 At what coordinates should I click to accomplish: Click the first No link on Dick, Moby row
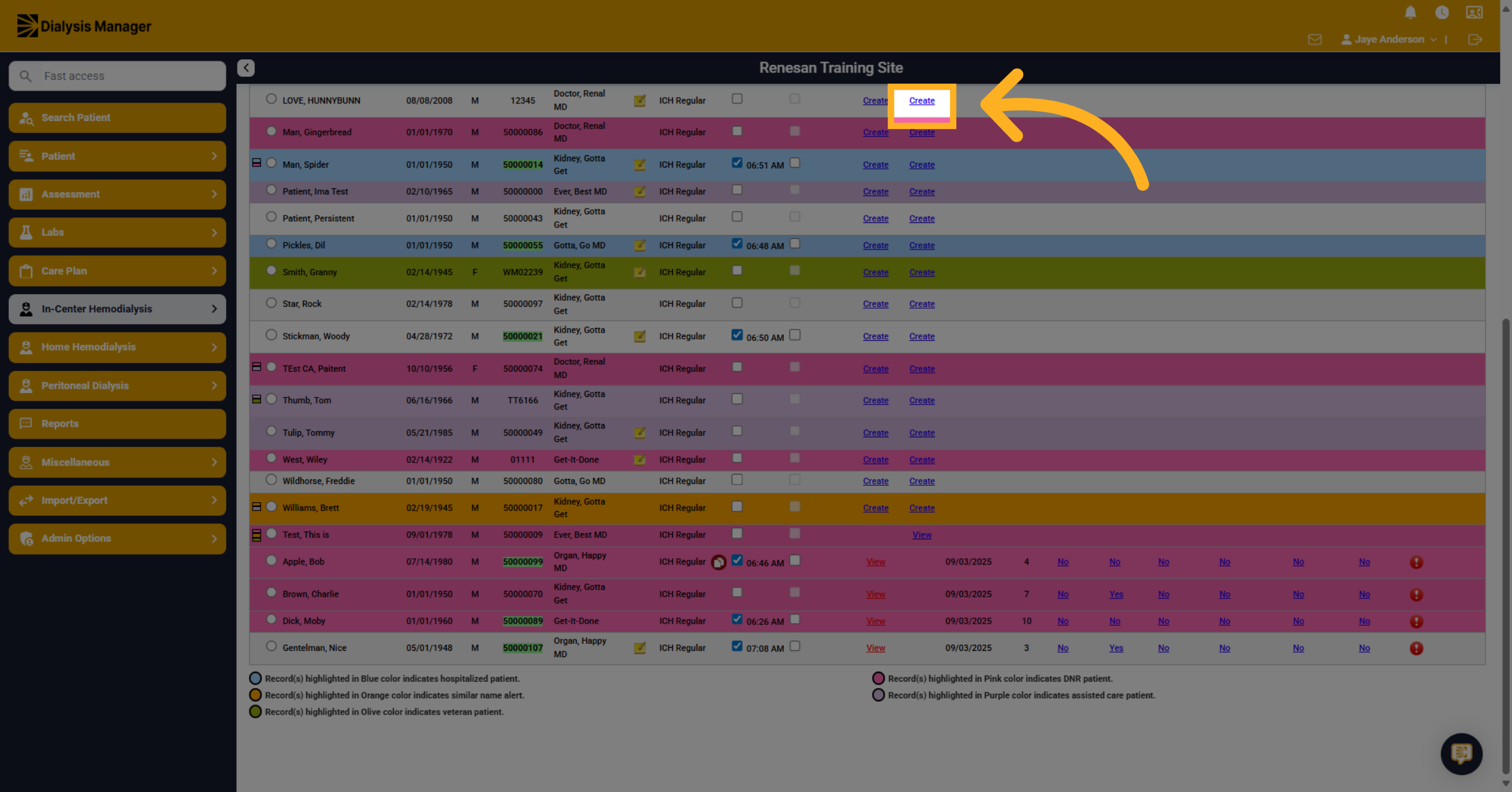point(1063,621)
